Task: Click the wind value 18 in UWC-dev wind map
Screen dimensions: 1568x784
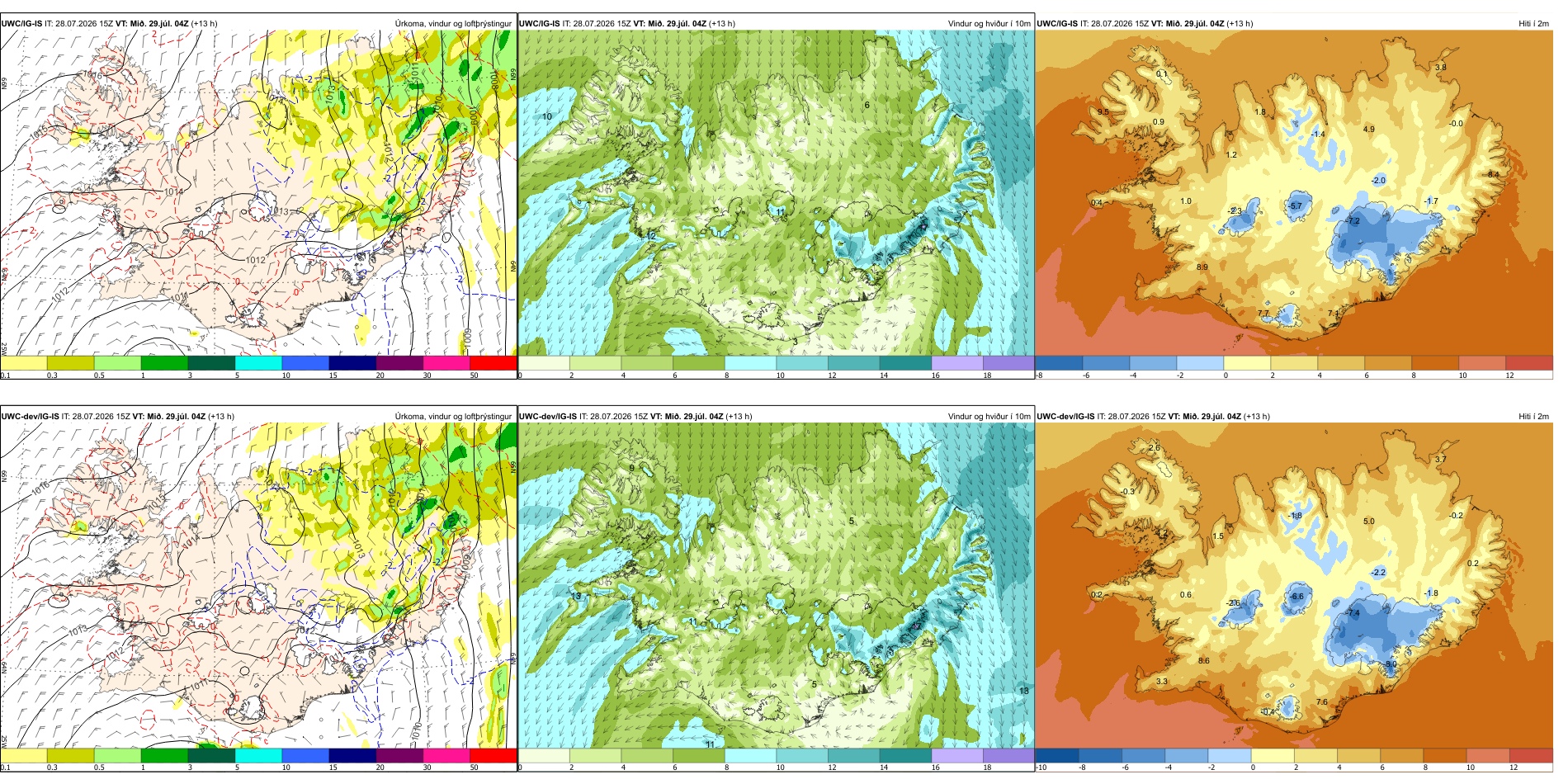Action: (1023, 691)
